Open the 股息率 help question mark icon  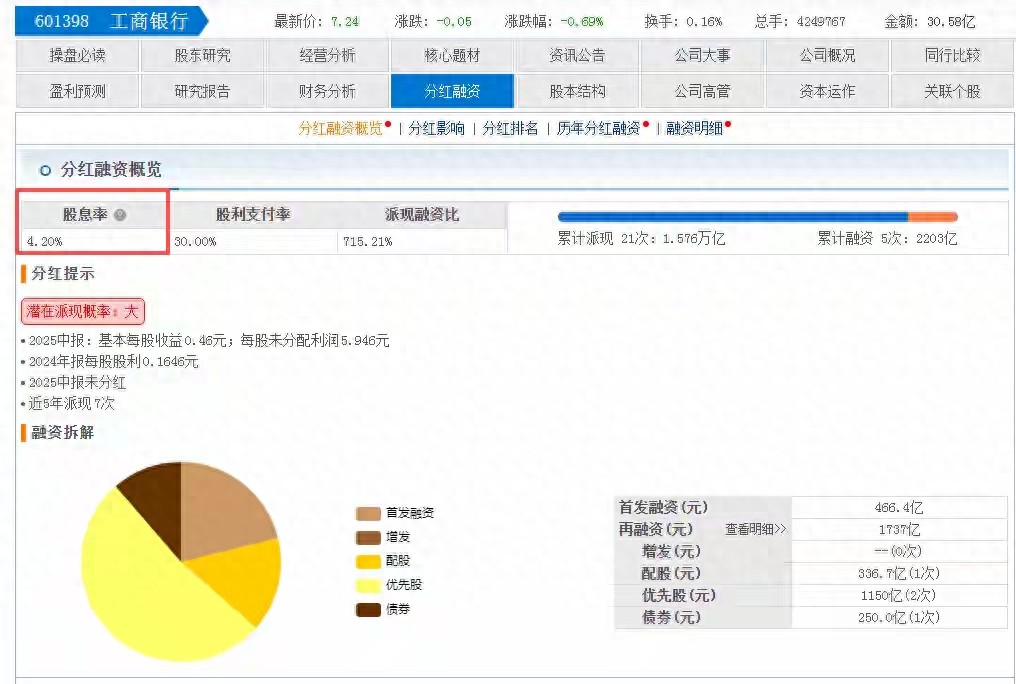click(121, 214)
